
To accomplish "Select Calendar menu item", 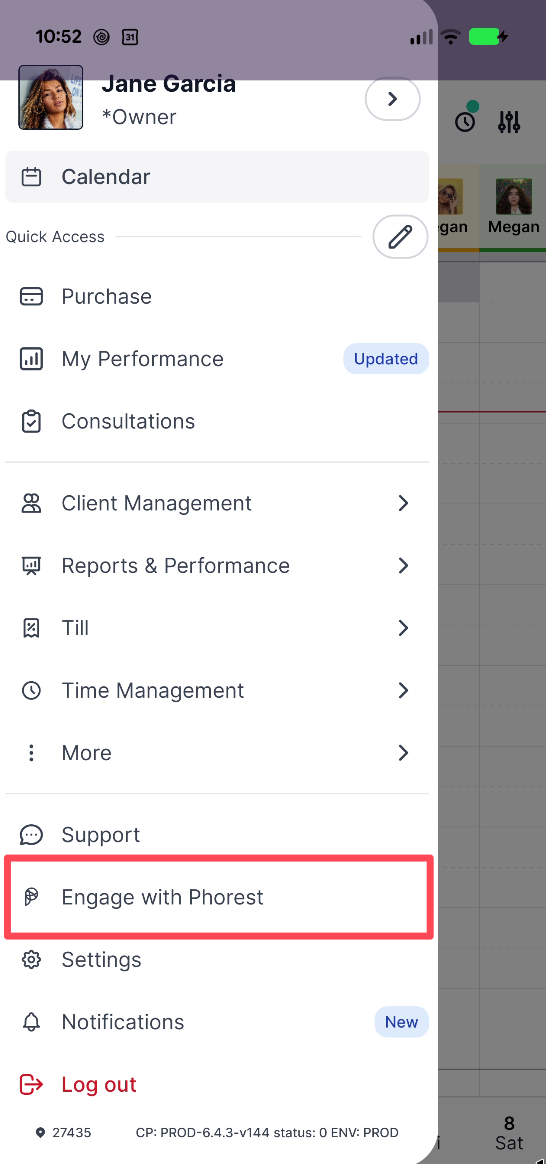I will click(x=217, y=177).
